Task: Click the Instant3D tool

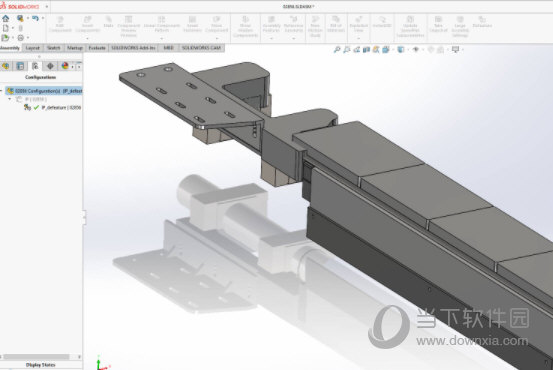Action: coord(382,22)
